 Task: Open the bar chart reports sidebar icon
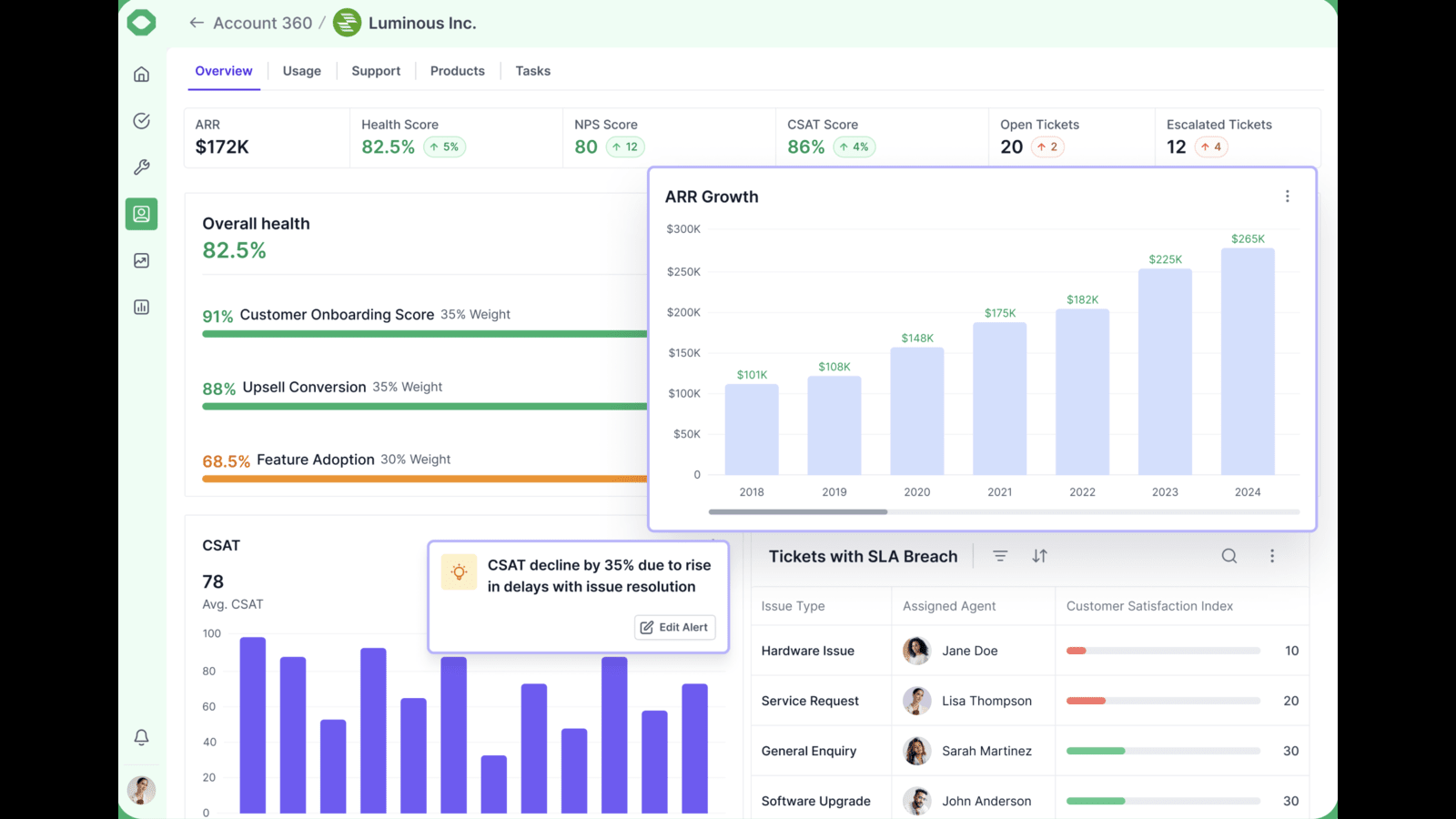(141, 308)
